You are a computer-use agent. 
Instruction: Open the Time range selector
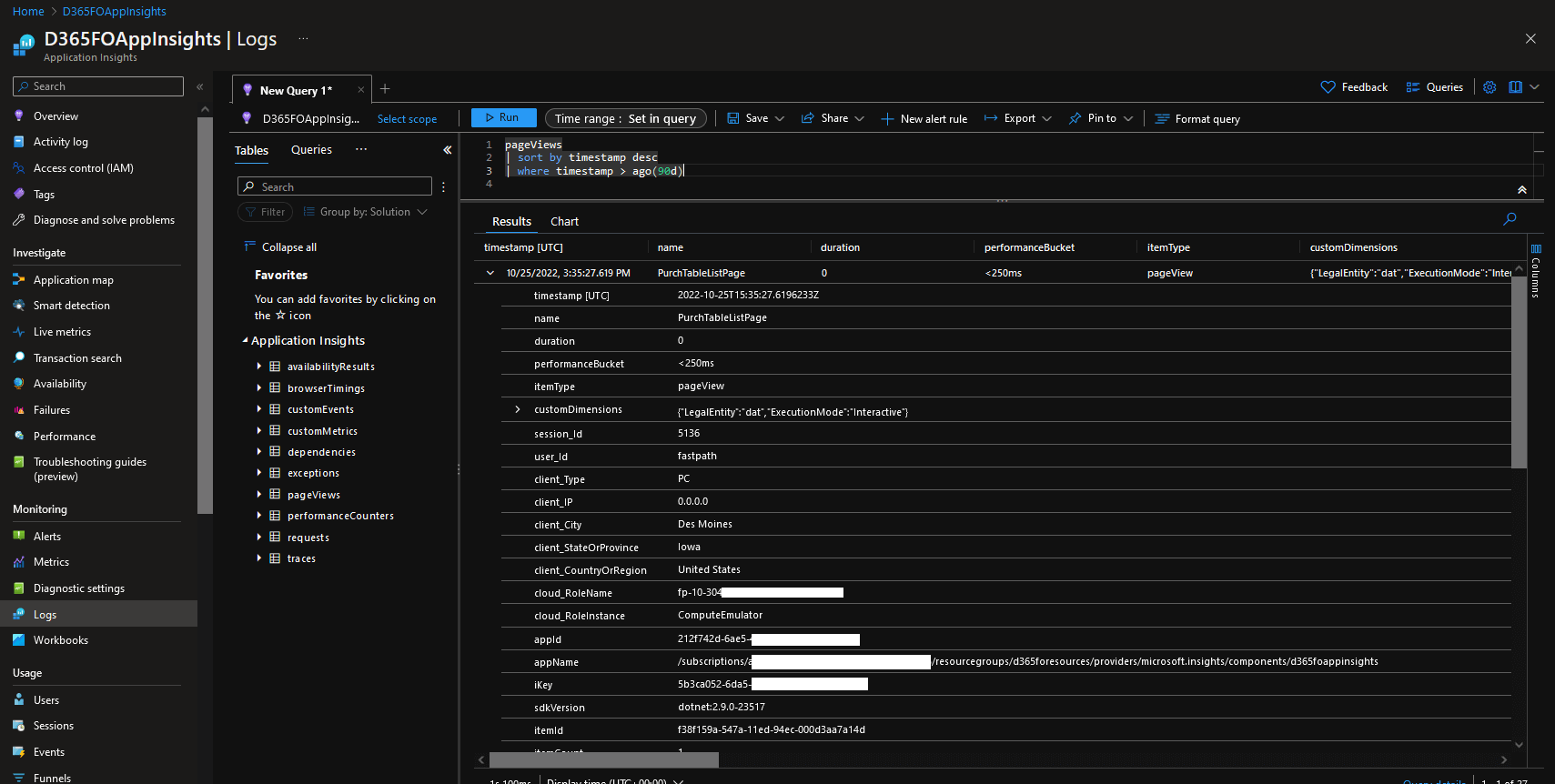(x=625, y=118)
